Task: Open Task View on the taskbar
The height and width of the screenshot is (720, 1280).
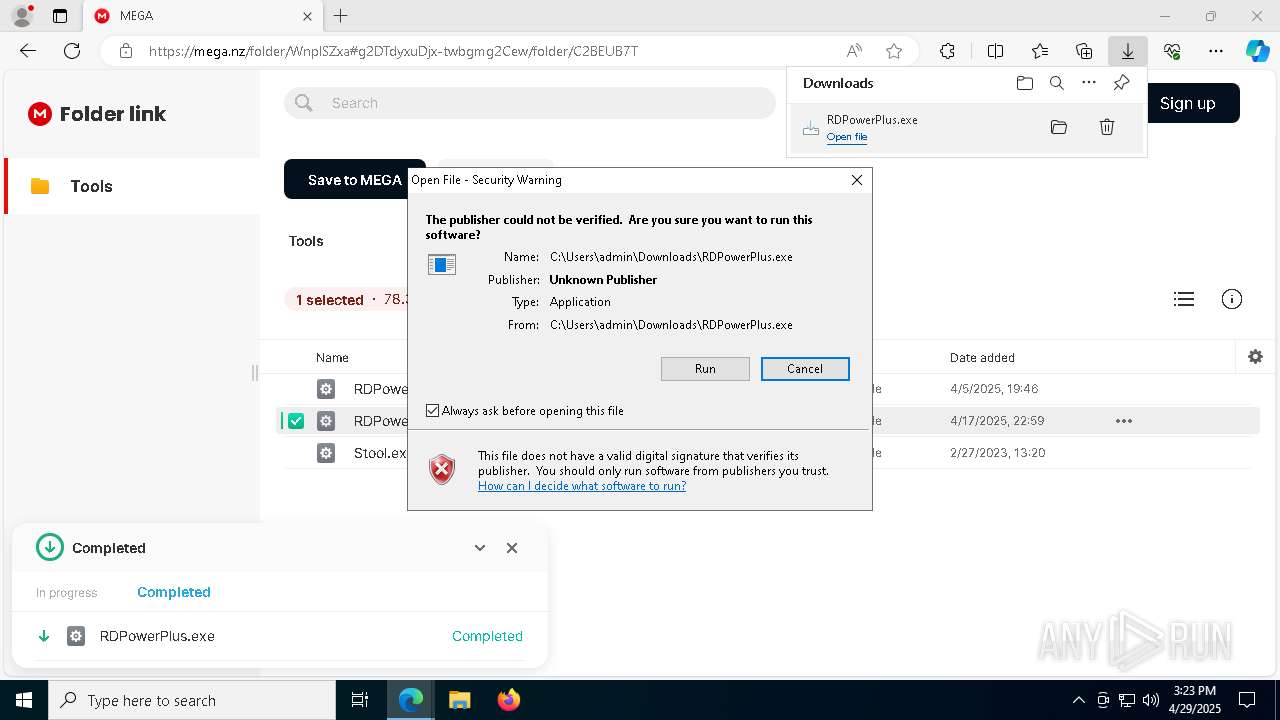Action: (x=360, y=700)
